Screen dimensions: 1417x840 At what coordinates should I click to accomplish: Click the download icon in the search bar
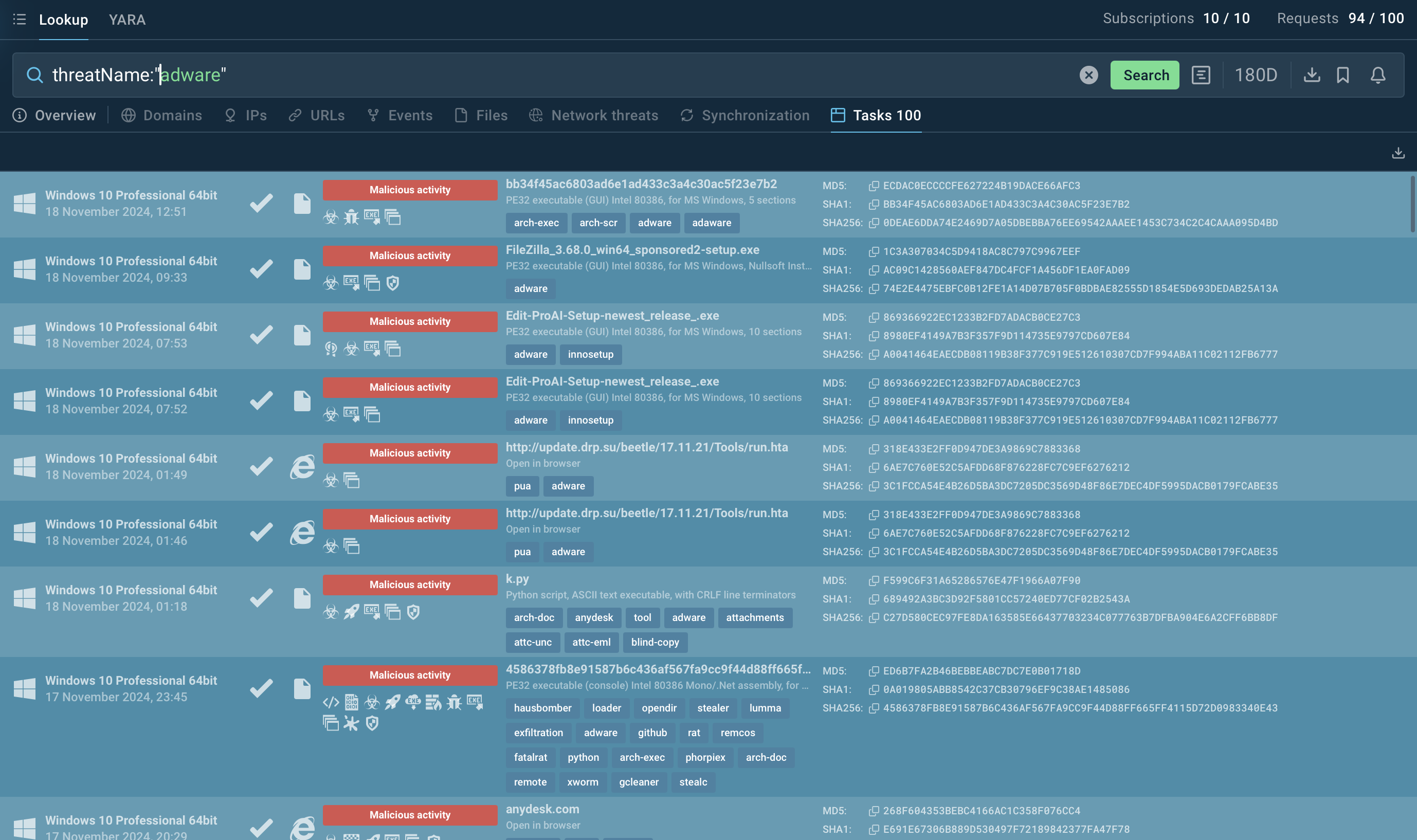(1311, 75)
